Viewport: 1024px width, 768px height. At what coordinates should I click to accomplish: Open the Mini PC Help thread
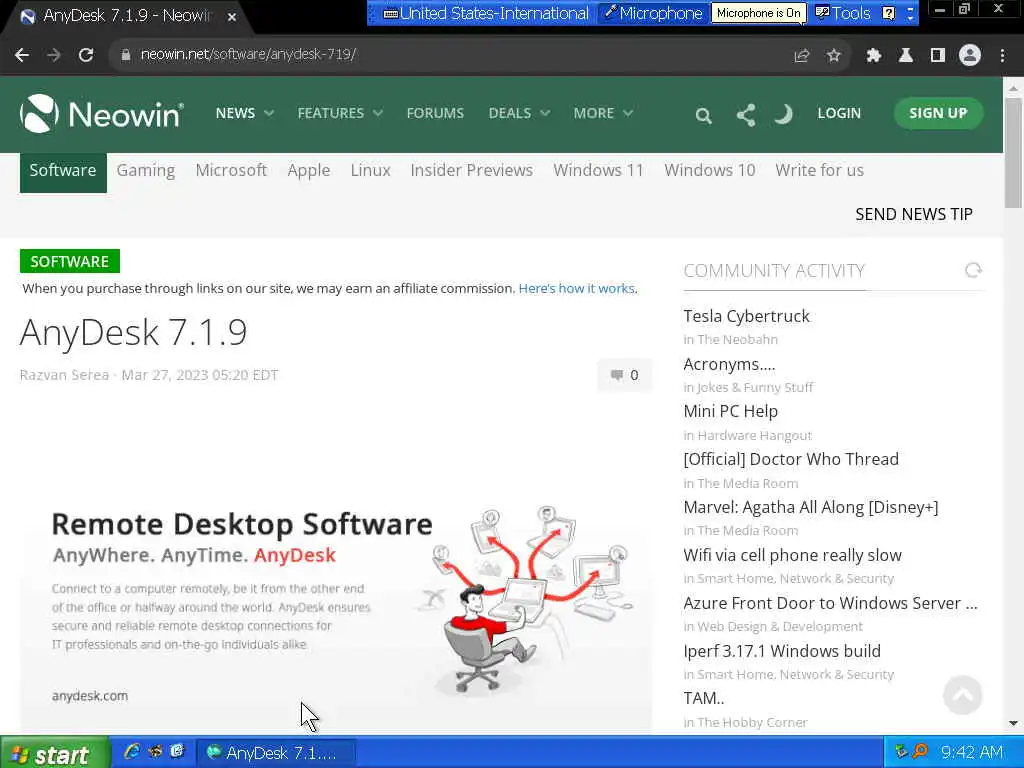(x=731, y=411)
